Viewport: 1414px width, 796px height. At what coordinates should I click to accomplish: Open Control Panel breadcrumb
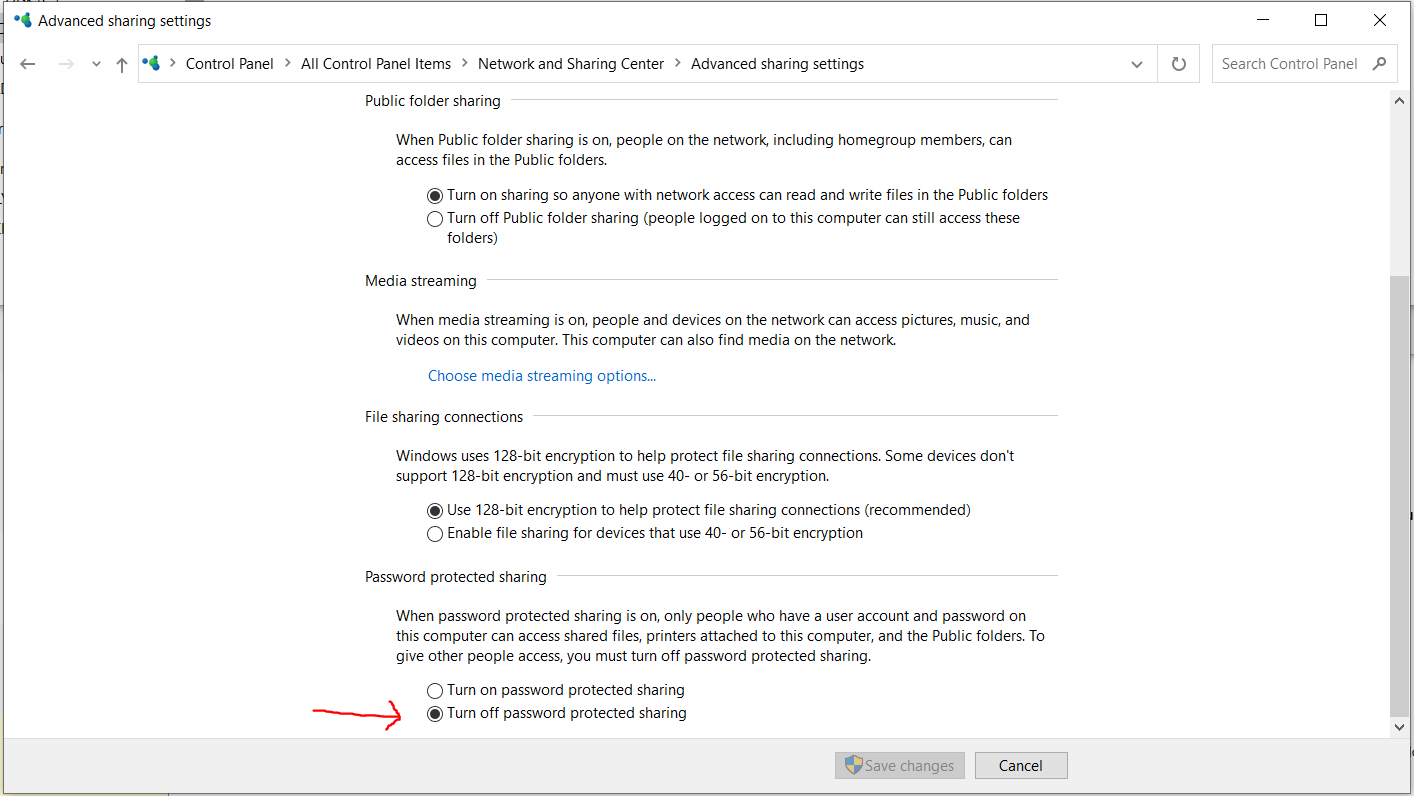pyautogui.click(x=230, y=64)
